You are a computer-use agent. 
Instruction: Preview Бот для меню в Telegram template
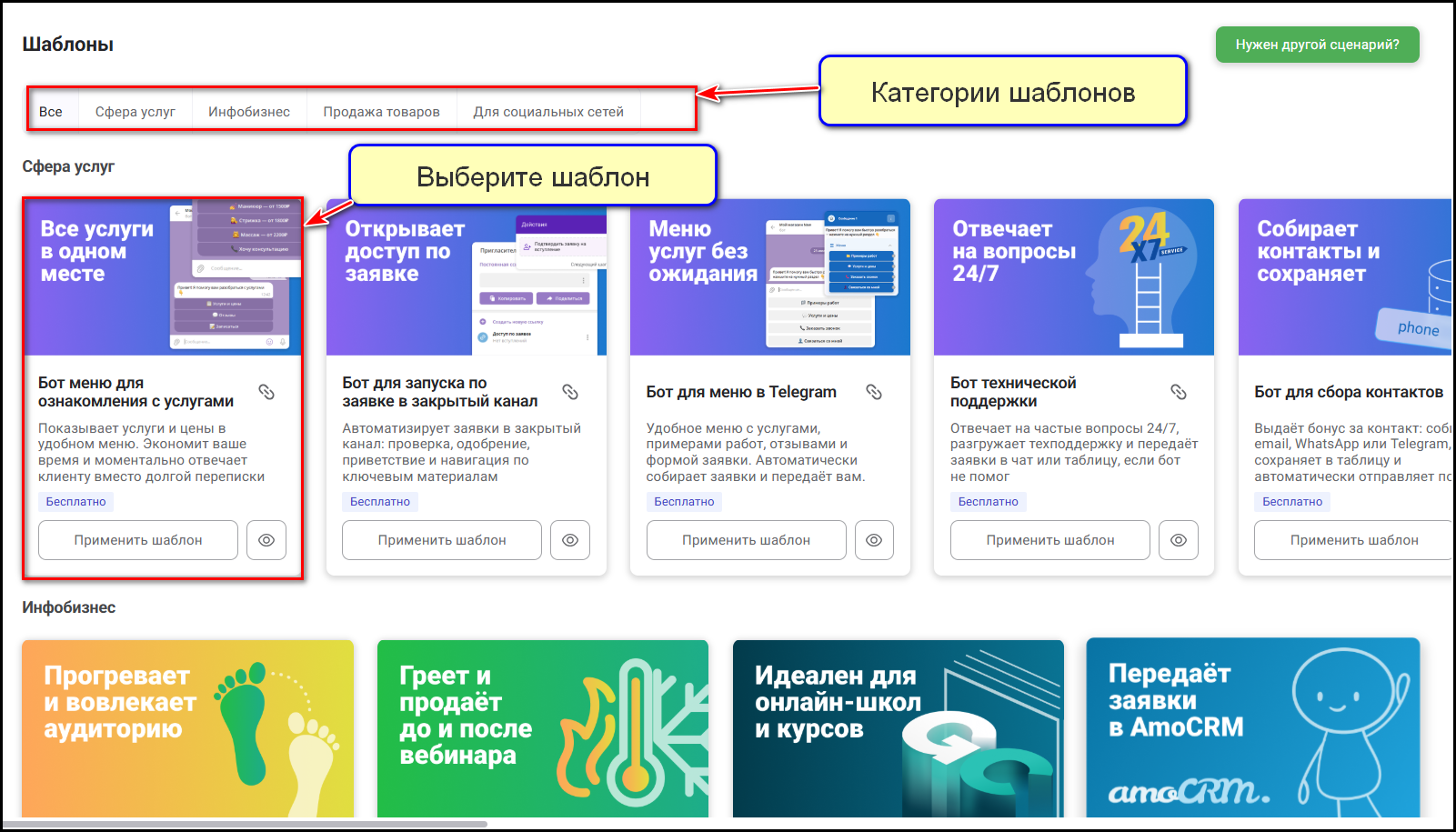tap(874, 540)
